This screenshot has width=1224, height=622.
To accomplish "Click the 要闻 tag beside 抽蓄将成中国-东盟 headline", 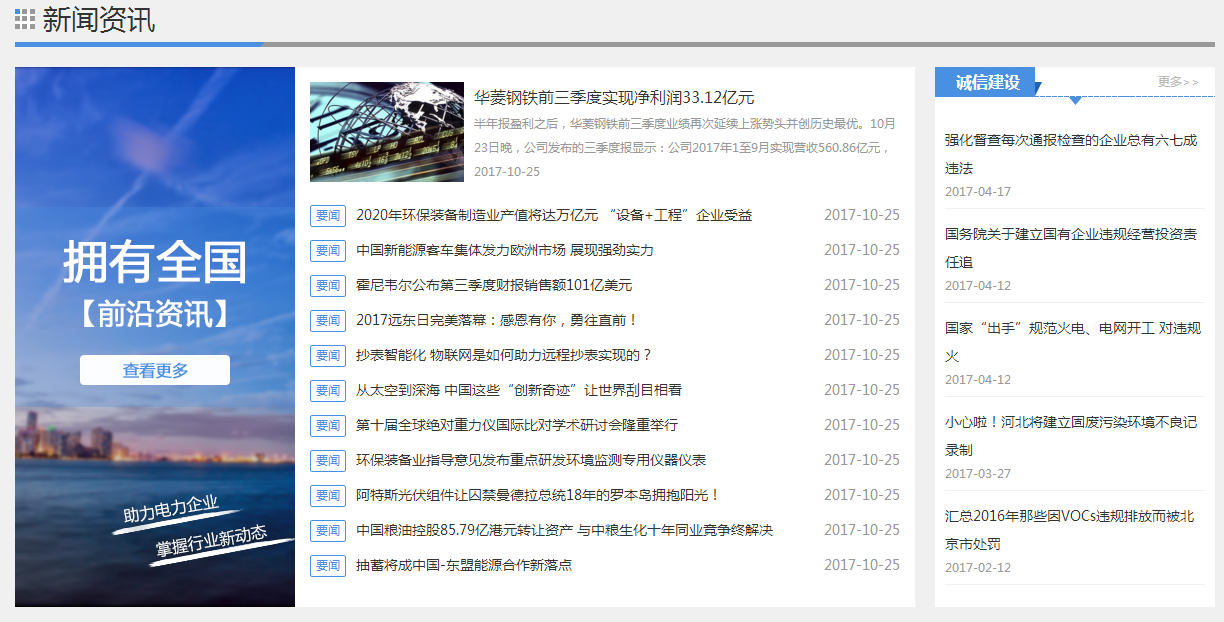I will [327, 565].
